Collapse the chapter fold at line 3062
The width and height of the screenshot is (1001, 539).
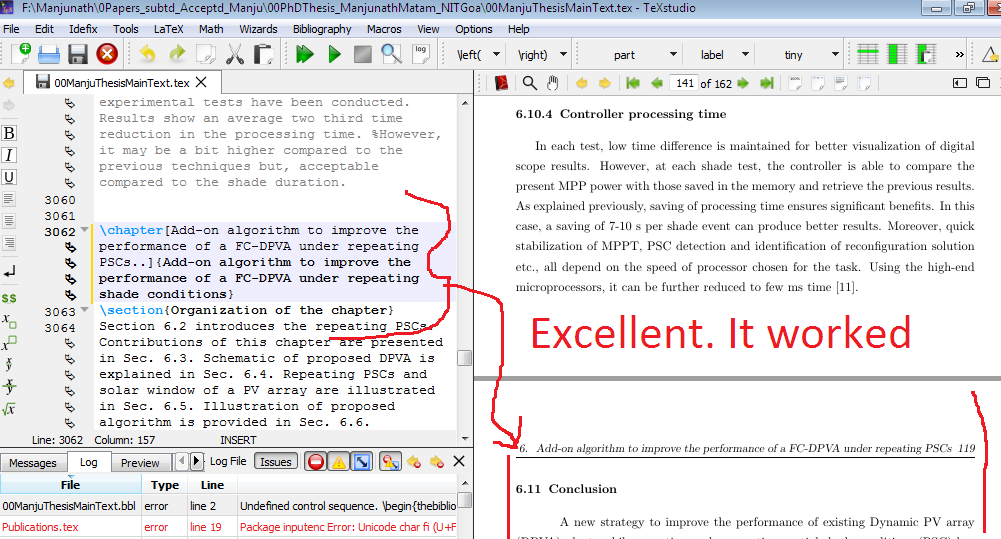coord(85,230)
